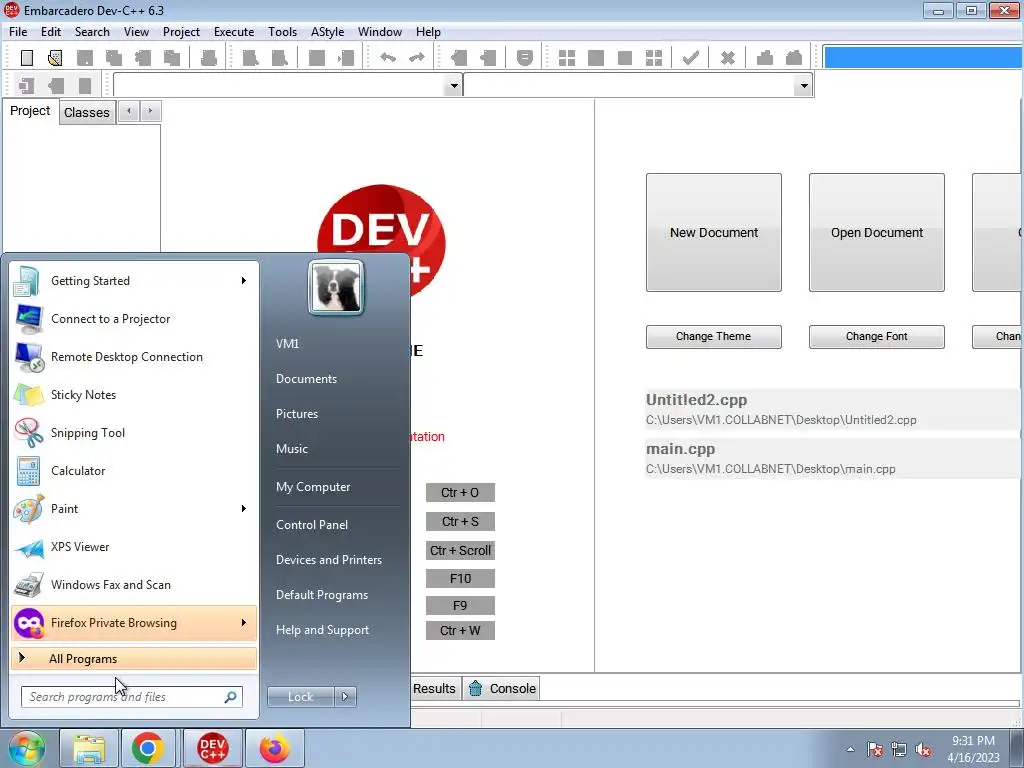Click the network tray icon
Screen dimensions: 1024x768
[x=899, y=750]
